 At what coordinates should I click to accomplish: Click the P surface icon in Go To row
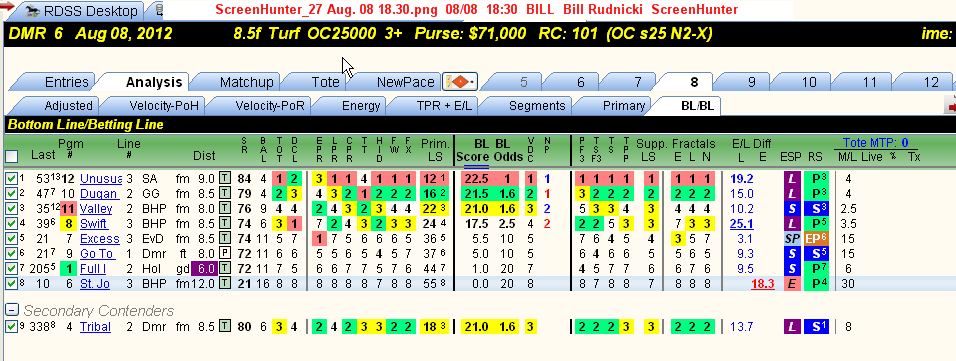point(225,254)
